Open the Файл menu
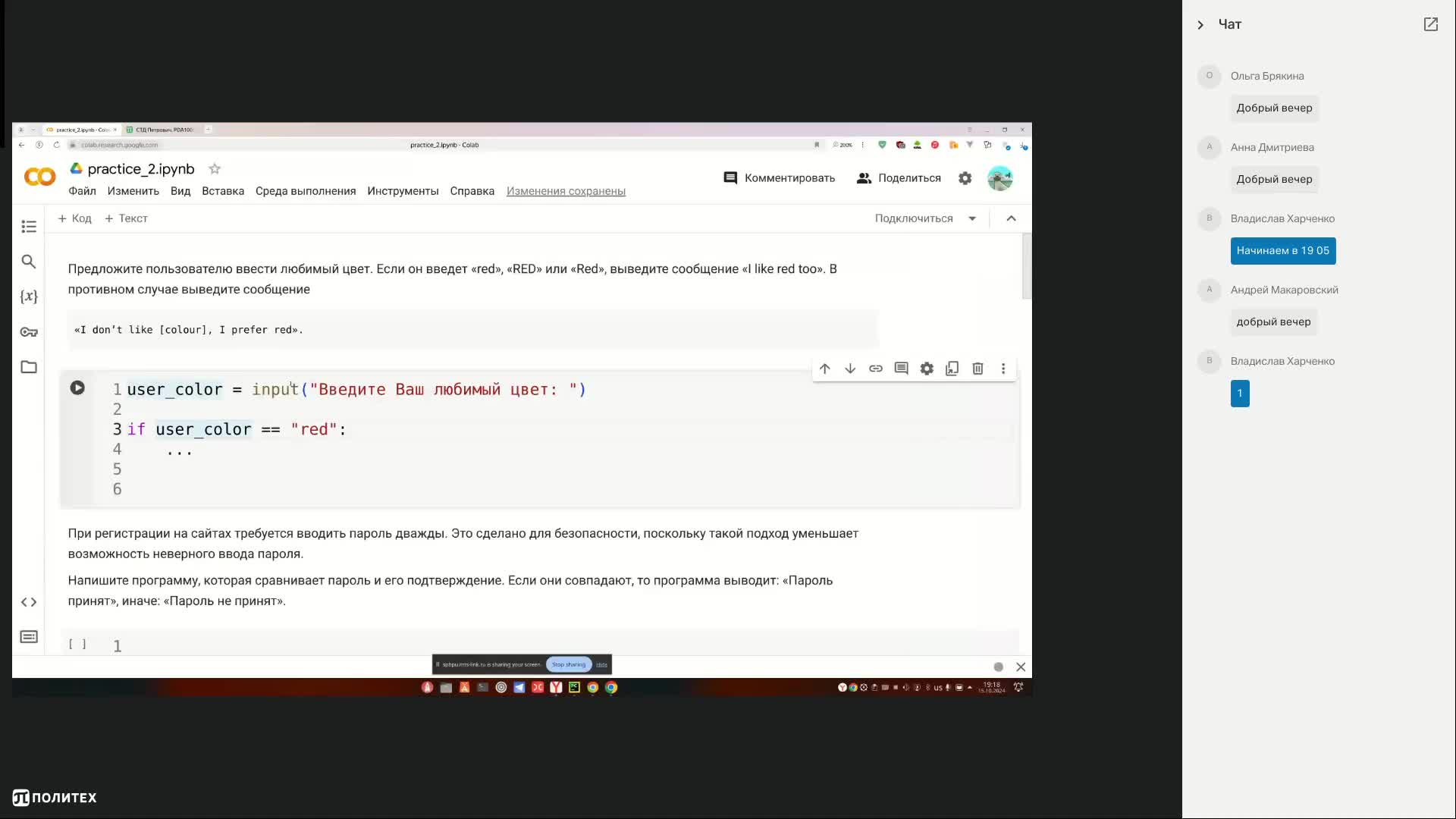The width and height of the screenshot is (1456, 819). pos(82,191)
